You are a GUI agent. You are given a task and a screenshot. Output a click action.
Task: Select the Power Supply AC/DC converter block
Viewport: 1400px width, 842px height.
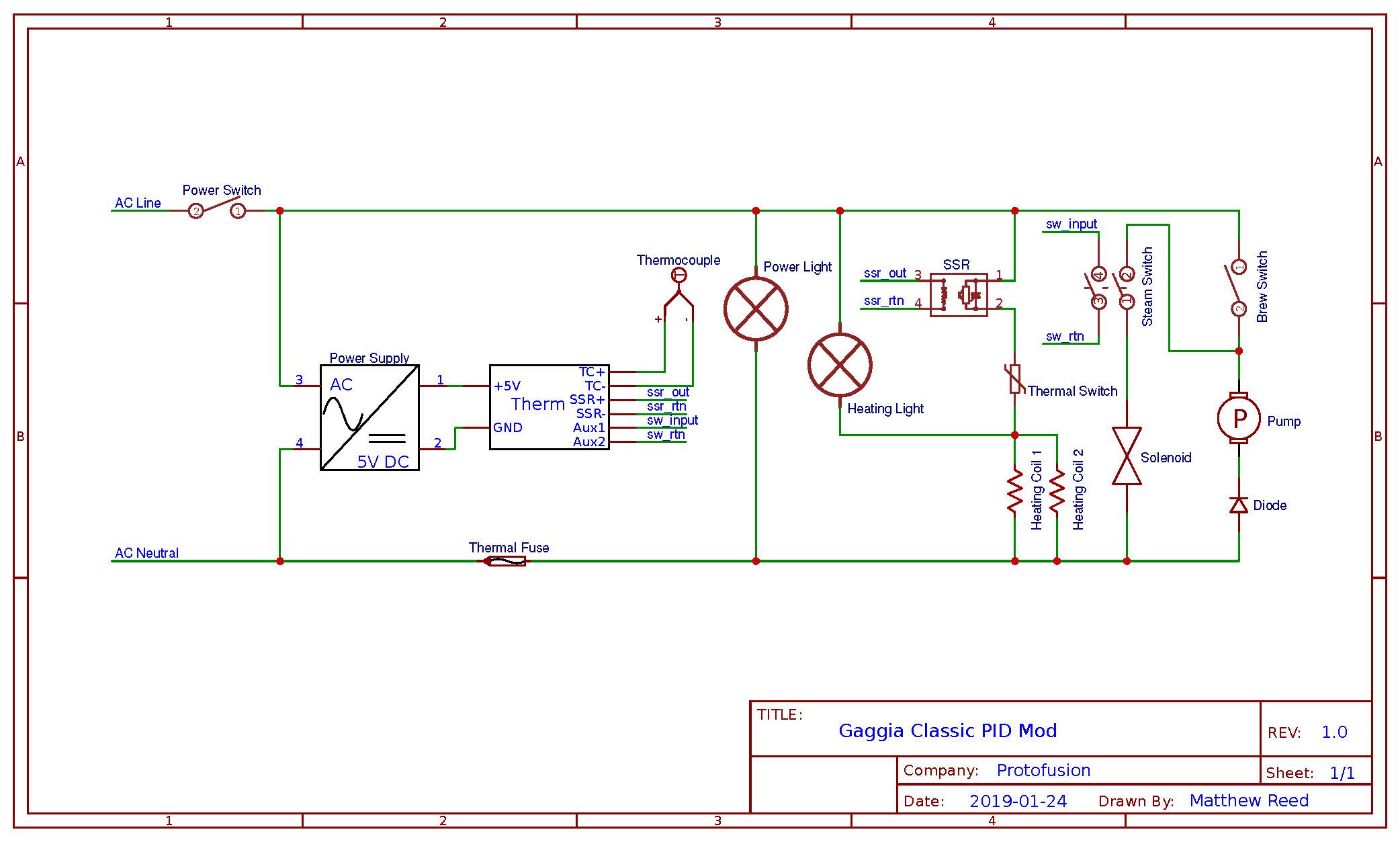369,417
